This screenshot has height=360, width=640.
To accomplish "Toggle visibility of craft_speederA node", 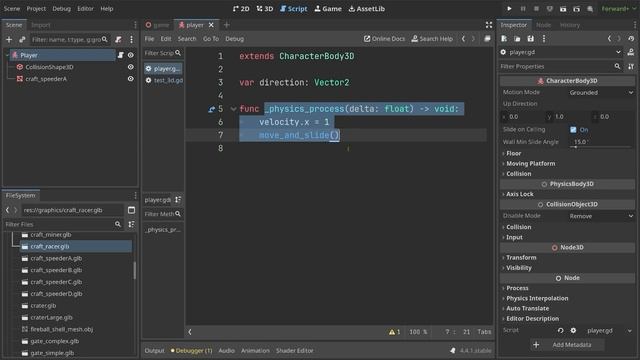I will [x=131, y=79].
